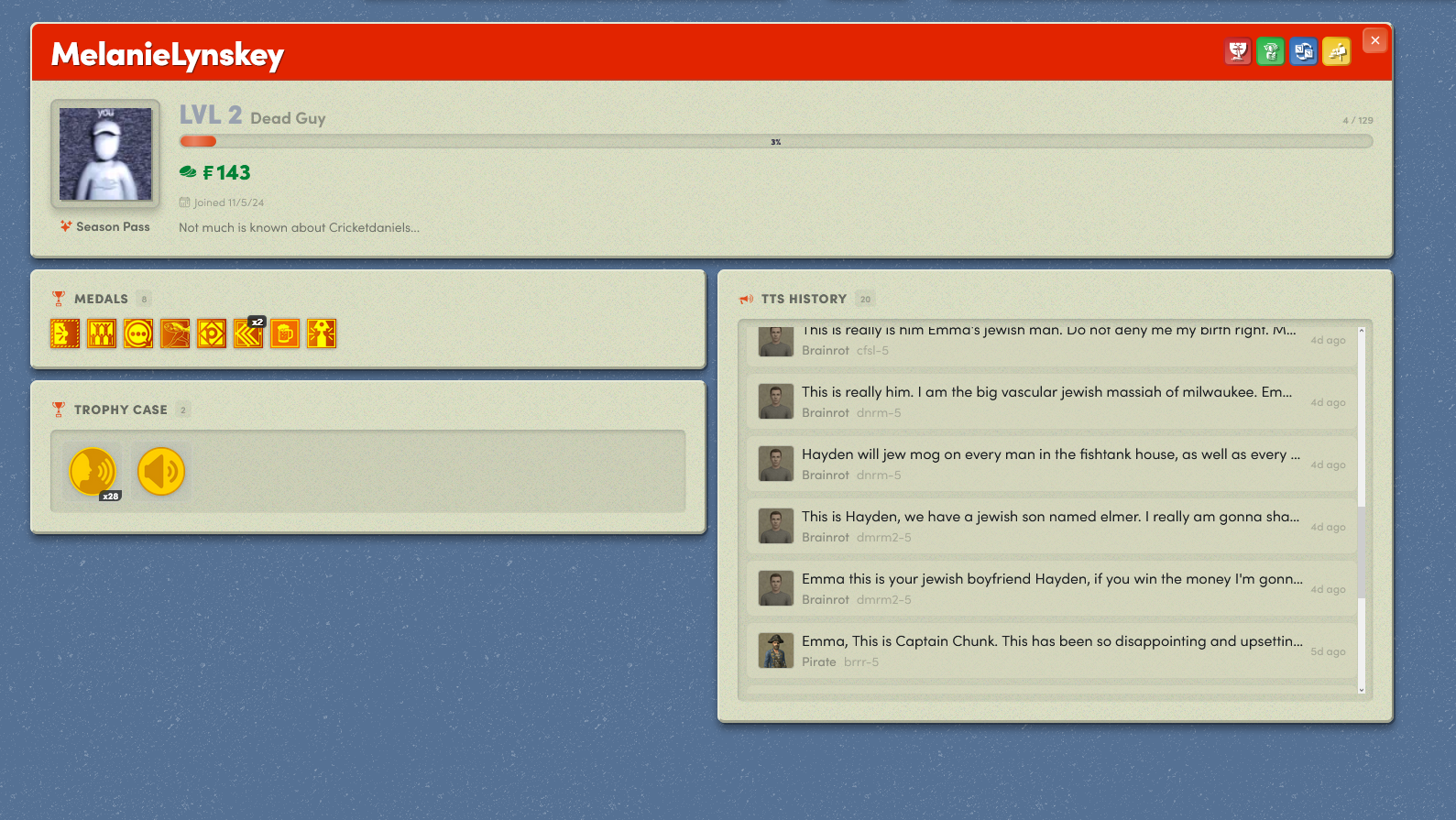1456x820 pixels.
Task: Click the Season Pass badge
Action: 105,226
